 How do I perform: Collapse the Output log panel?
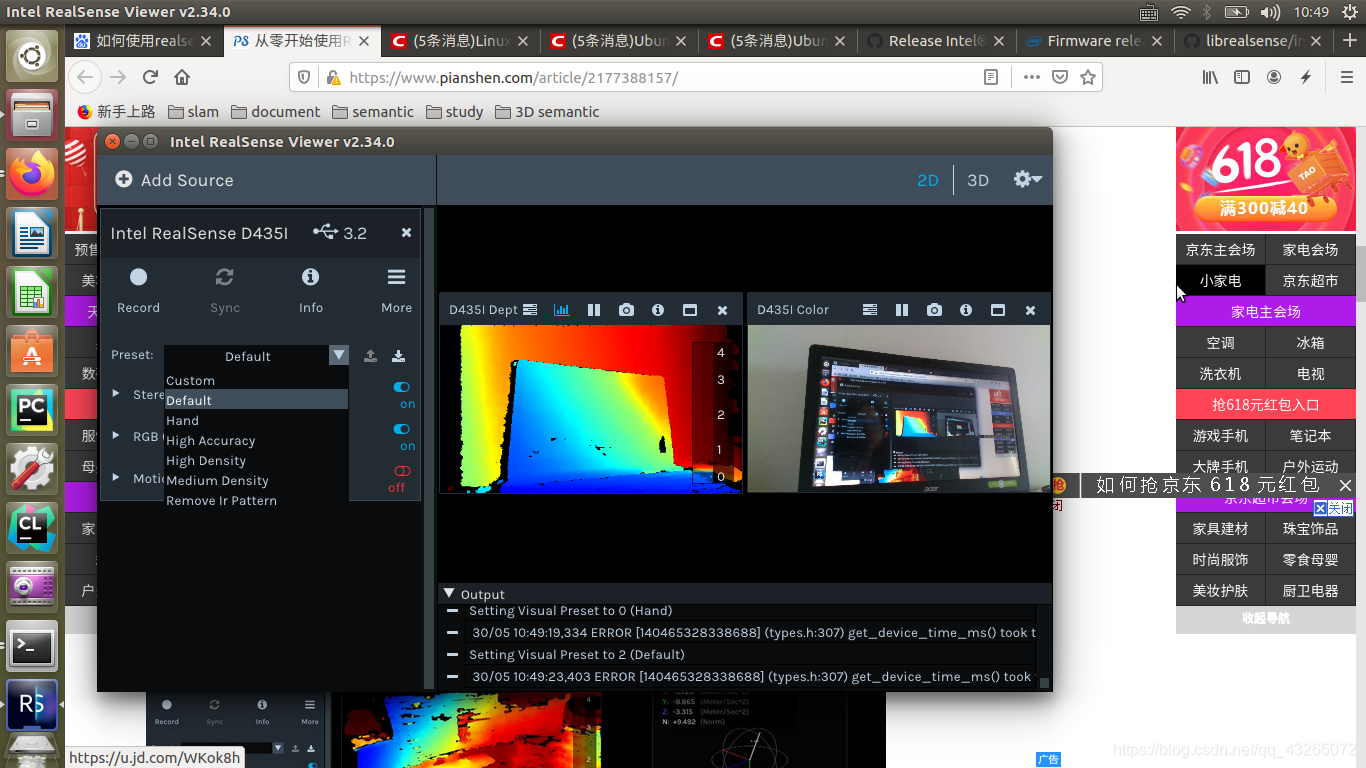(449, 593)
